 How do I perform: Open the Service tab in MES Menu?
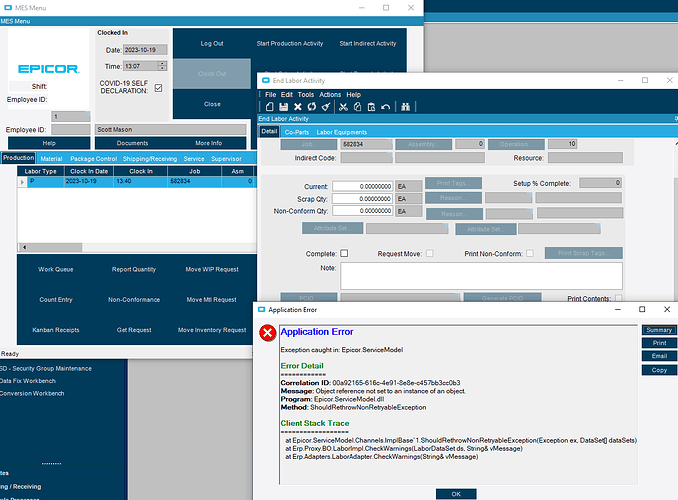click(x=194, y=159)
